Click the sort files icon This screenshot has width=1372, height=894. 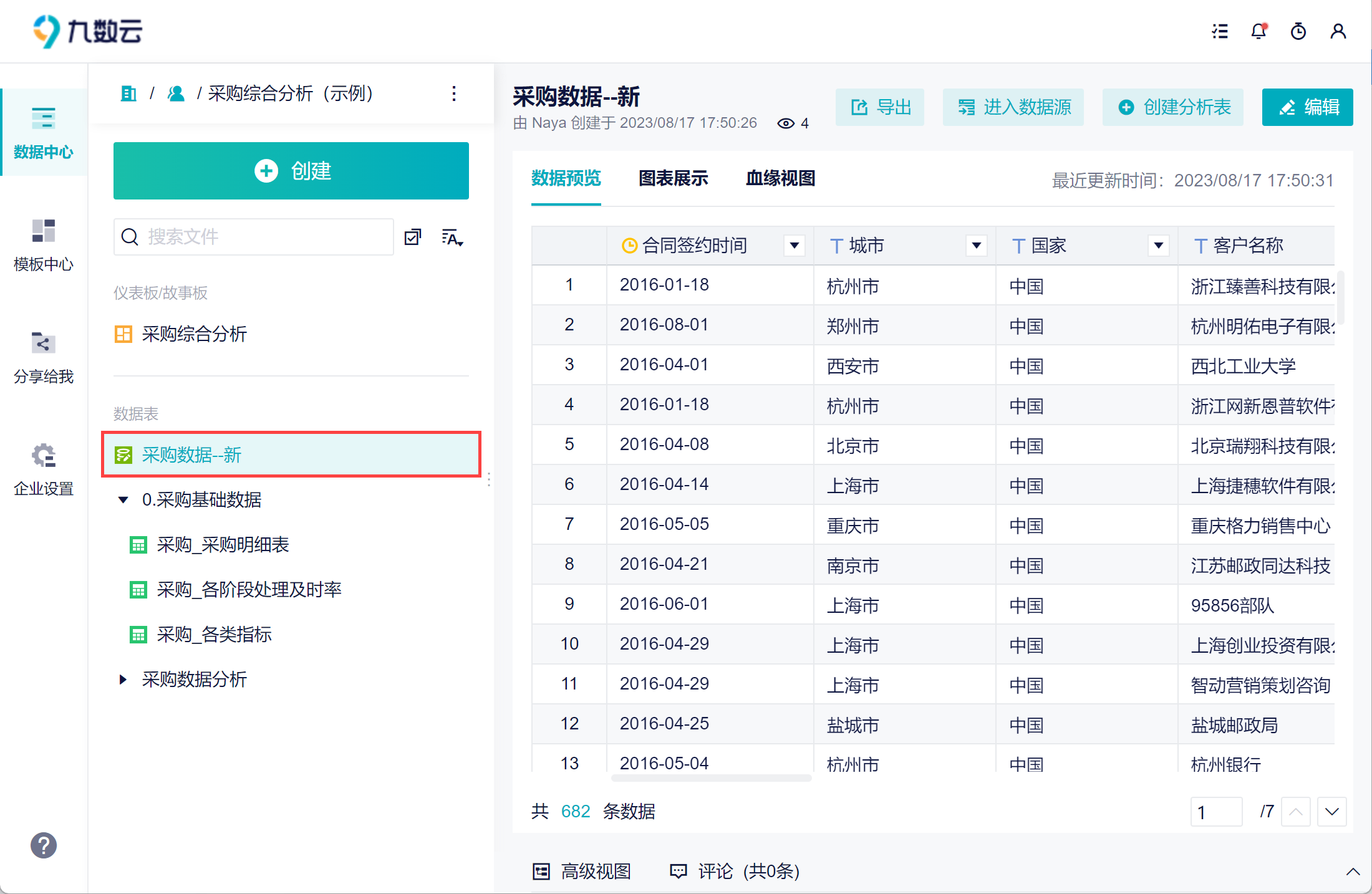click(x=452, y=238)
